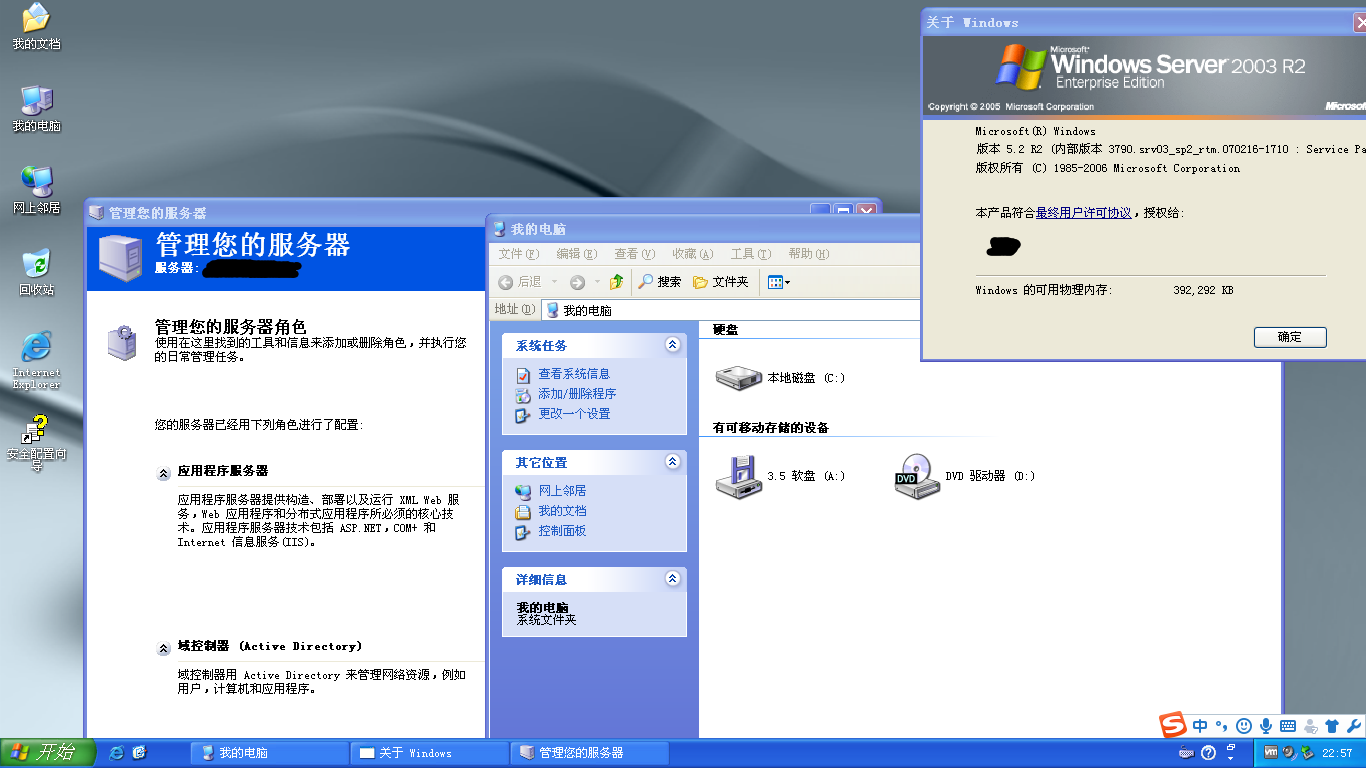Open the 工具 menu
This screenshot has height=768, width=1366.
pyautogui.click(x=750, y=253)
